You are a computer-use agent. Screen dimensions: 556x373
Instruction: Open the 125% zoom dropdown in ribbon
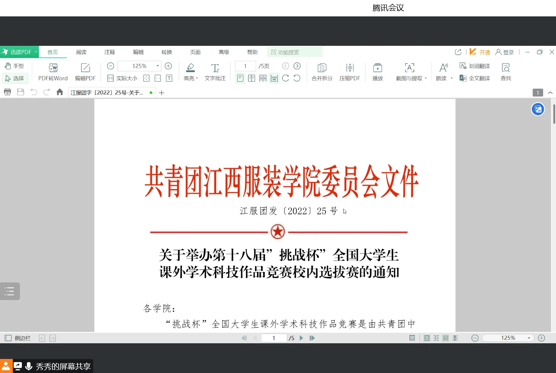click(x=158, y=66)
